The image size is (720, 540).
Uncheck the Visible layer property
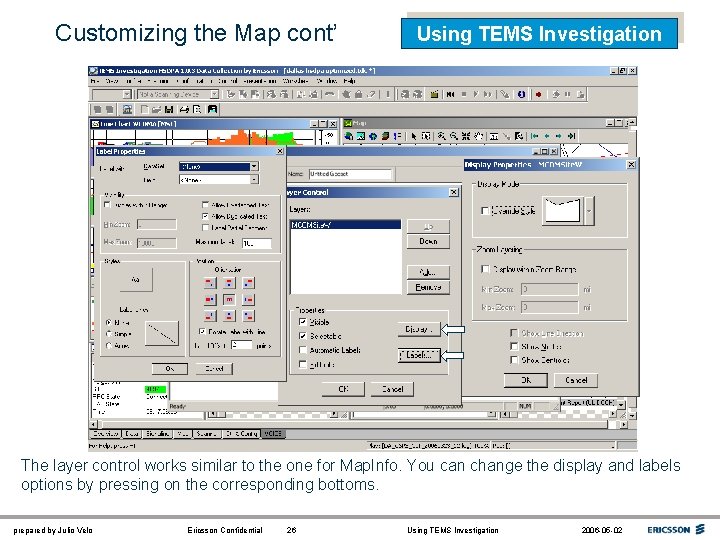(x=303, y=322)
